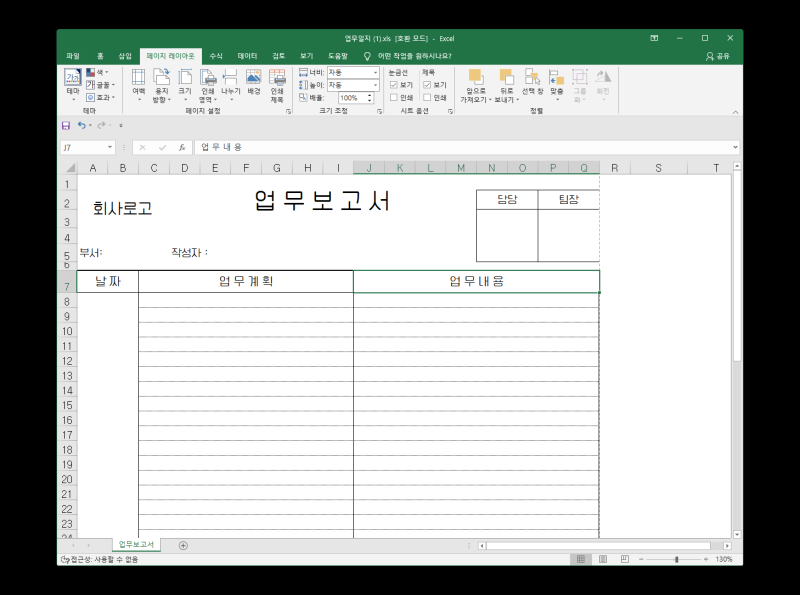Expand the Name Box dropdown arrow
800x595 pixels.
[x=110, y=147]
